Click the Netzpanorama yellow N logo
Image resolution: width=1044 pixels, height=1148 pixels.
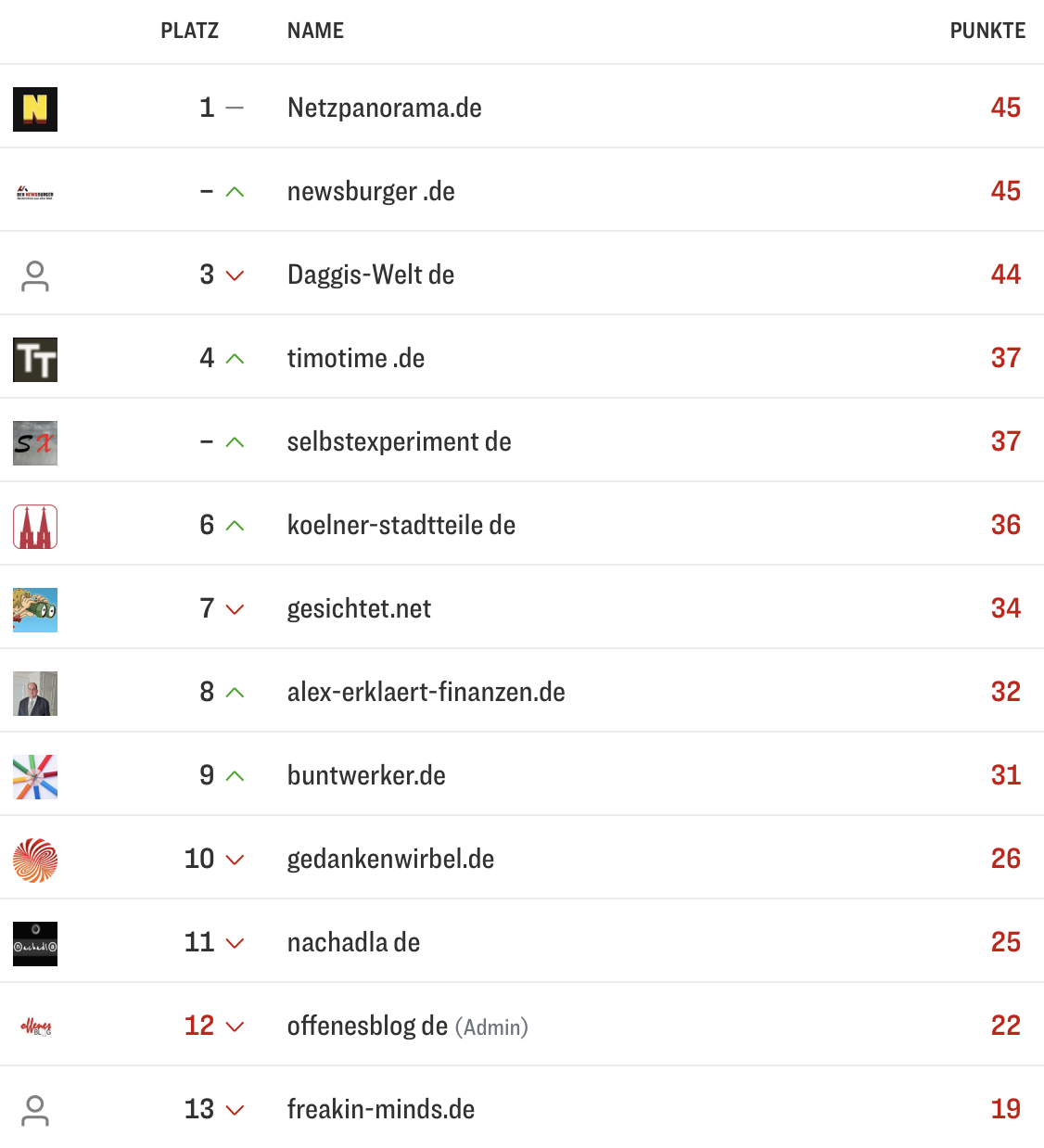coord(35,108)
